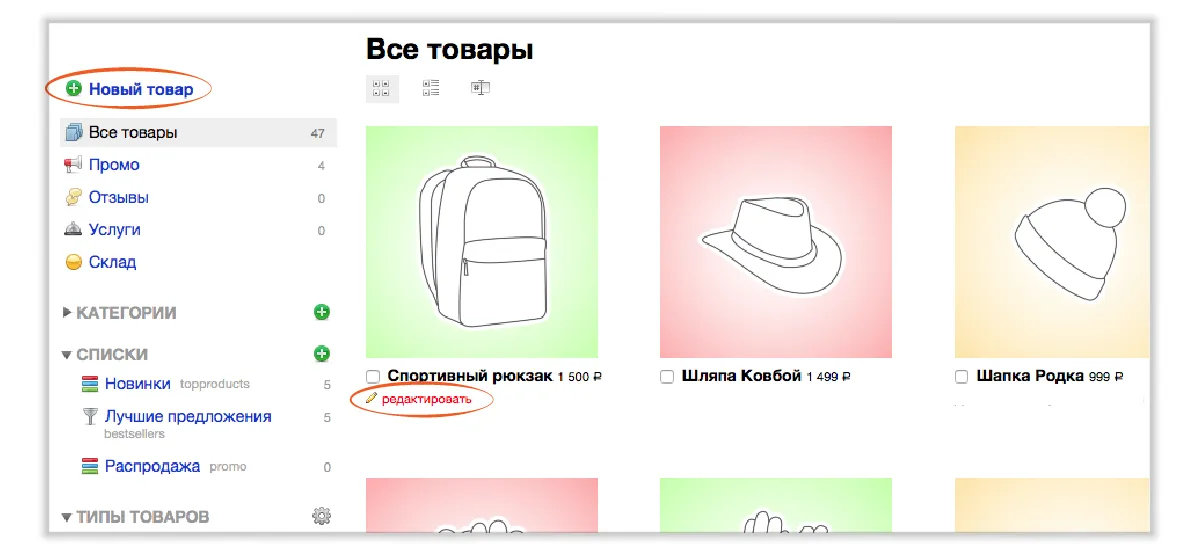Add a new category with green plus

321,312
